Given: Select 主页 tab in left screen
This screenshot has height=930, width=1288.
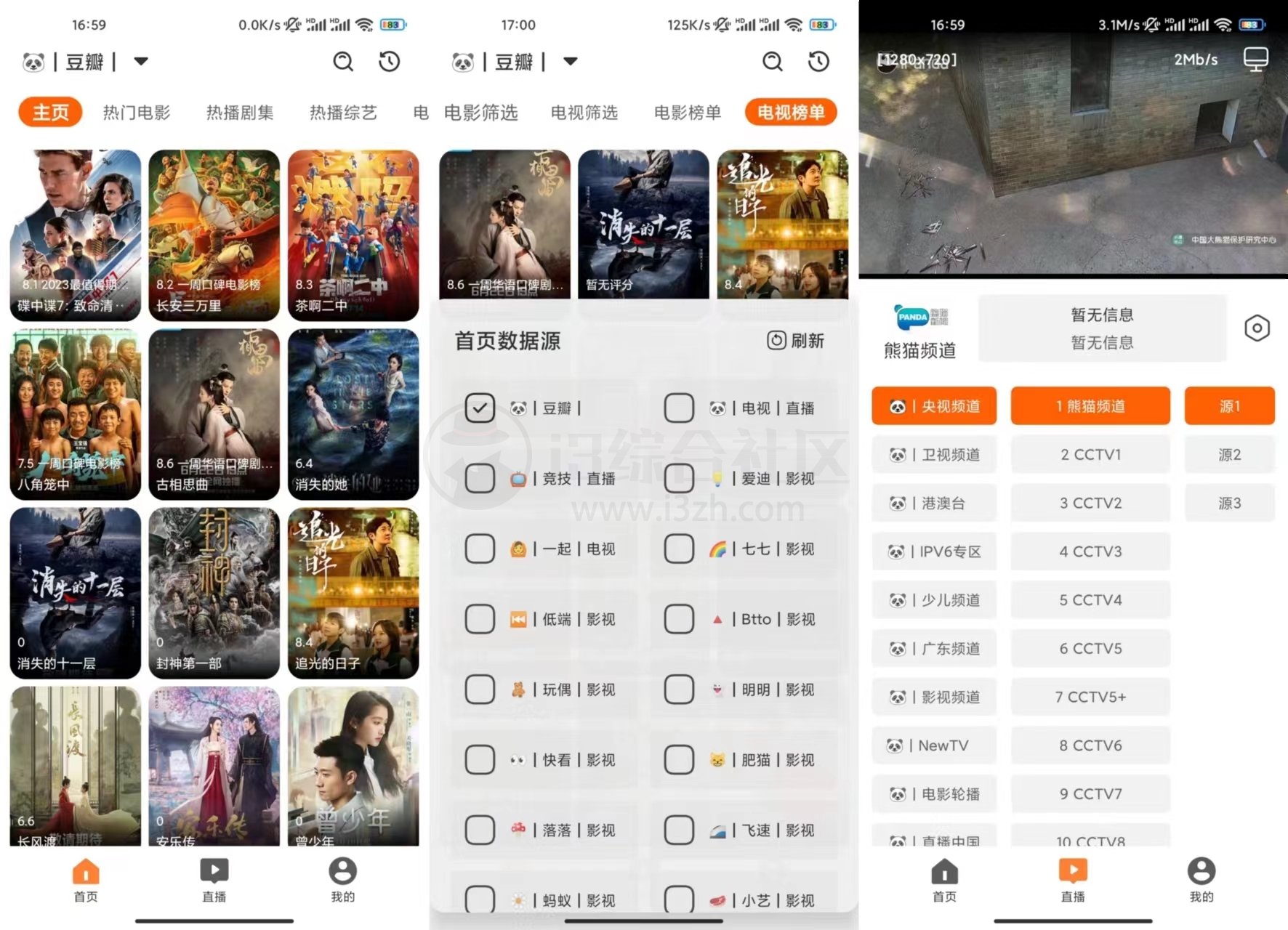Looking at the screenshot, I should [50, 112].
